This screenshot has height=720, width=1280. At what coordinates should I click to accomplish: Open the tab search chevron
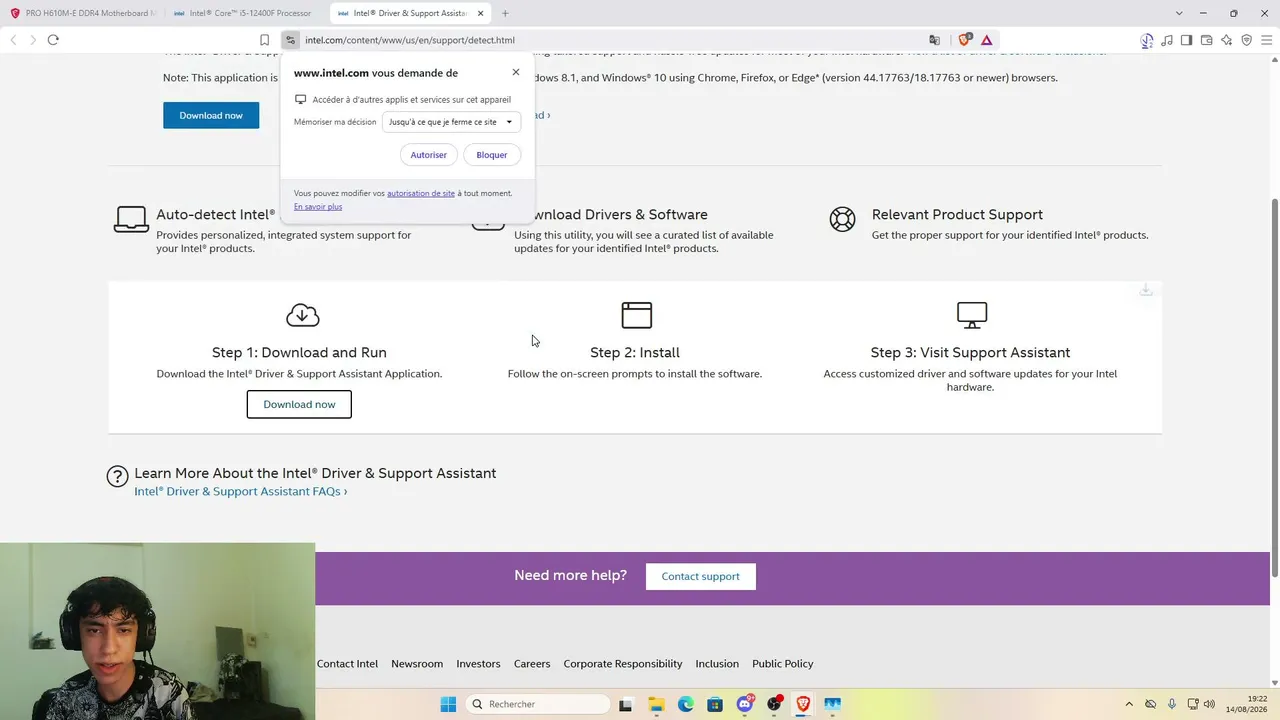tap(1179, 13)
